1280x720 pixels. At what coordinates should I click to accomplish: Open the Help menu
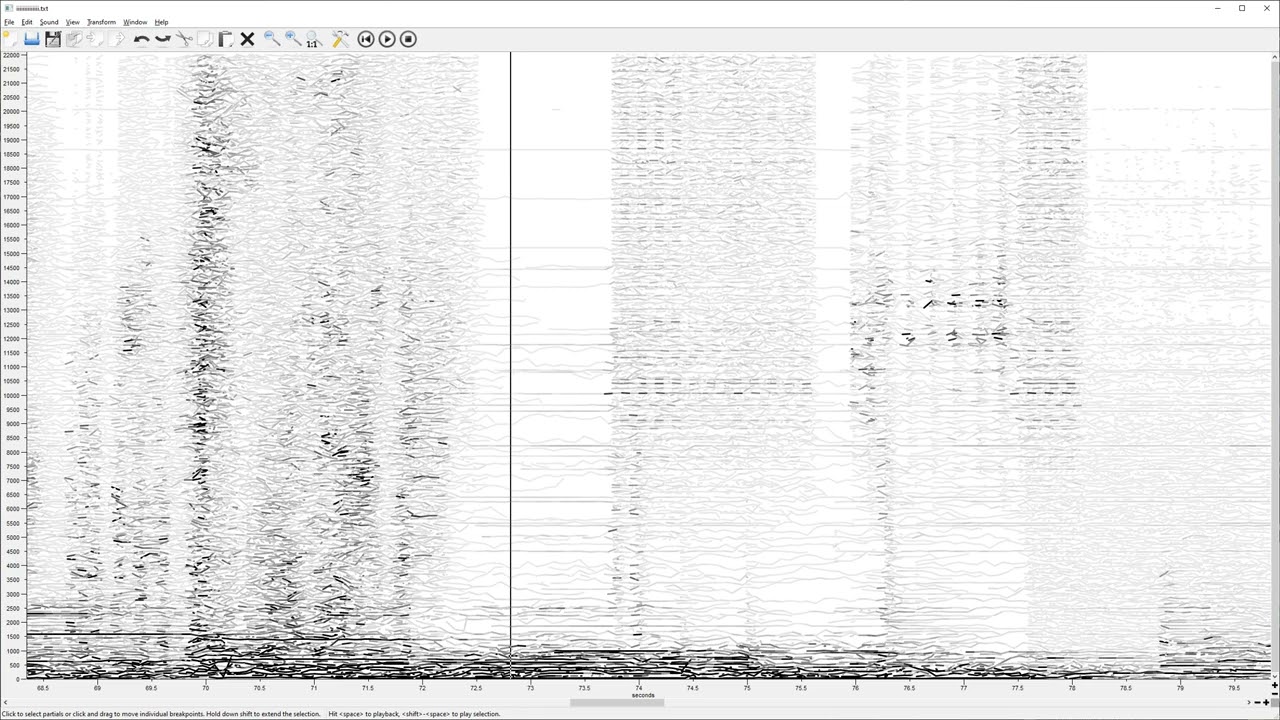161,22
